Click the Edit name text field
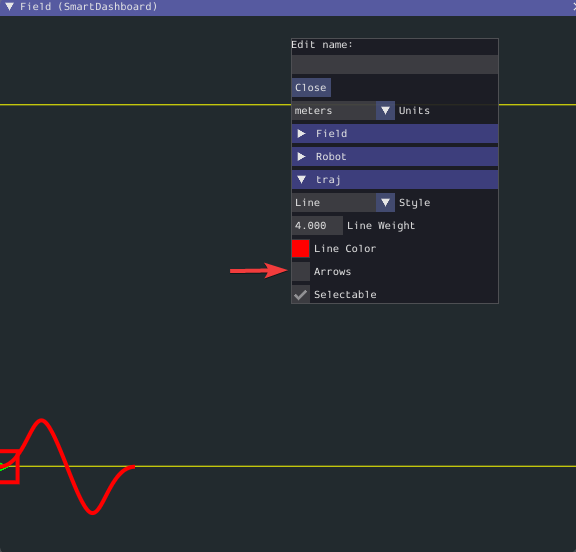Screen dimensions: 576x552 (395, 65)
